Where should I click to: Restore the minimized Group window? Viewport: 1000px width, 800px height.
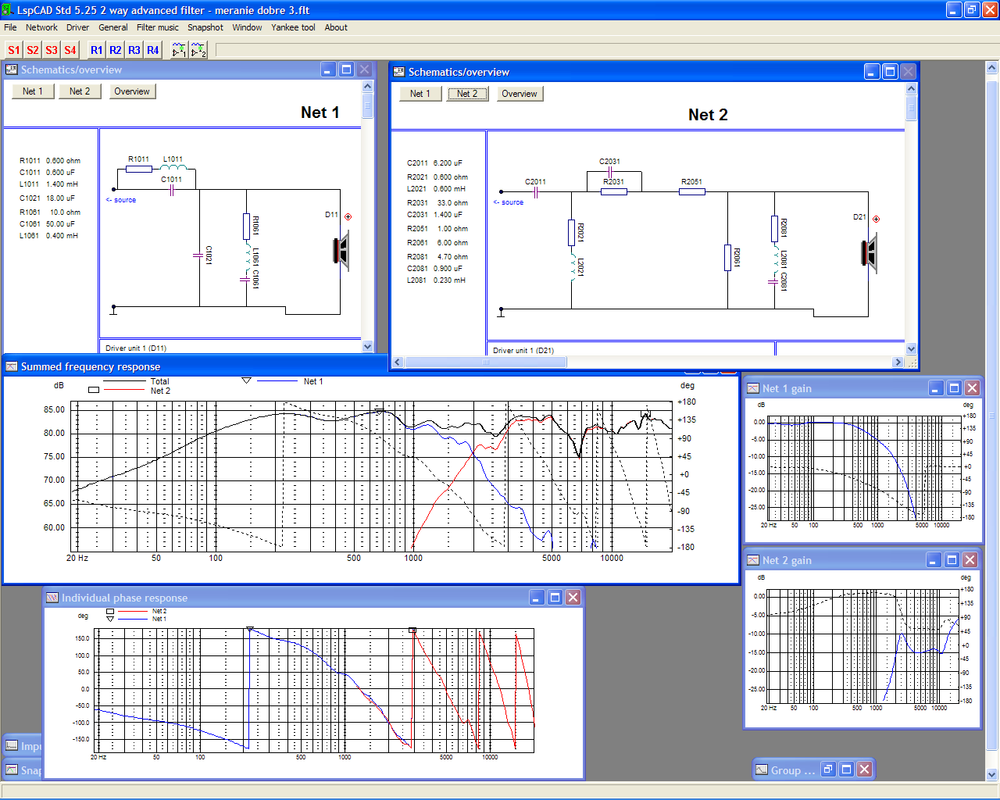click(828, 769)
